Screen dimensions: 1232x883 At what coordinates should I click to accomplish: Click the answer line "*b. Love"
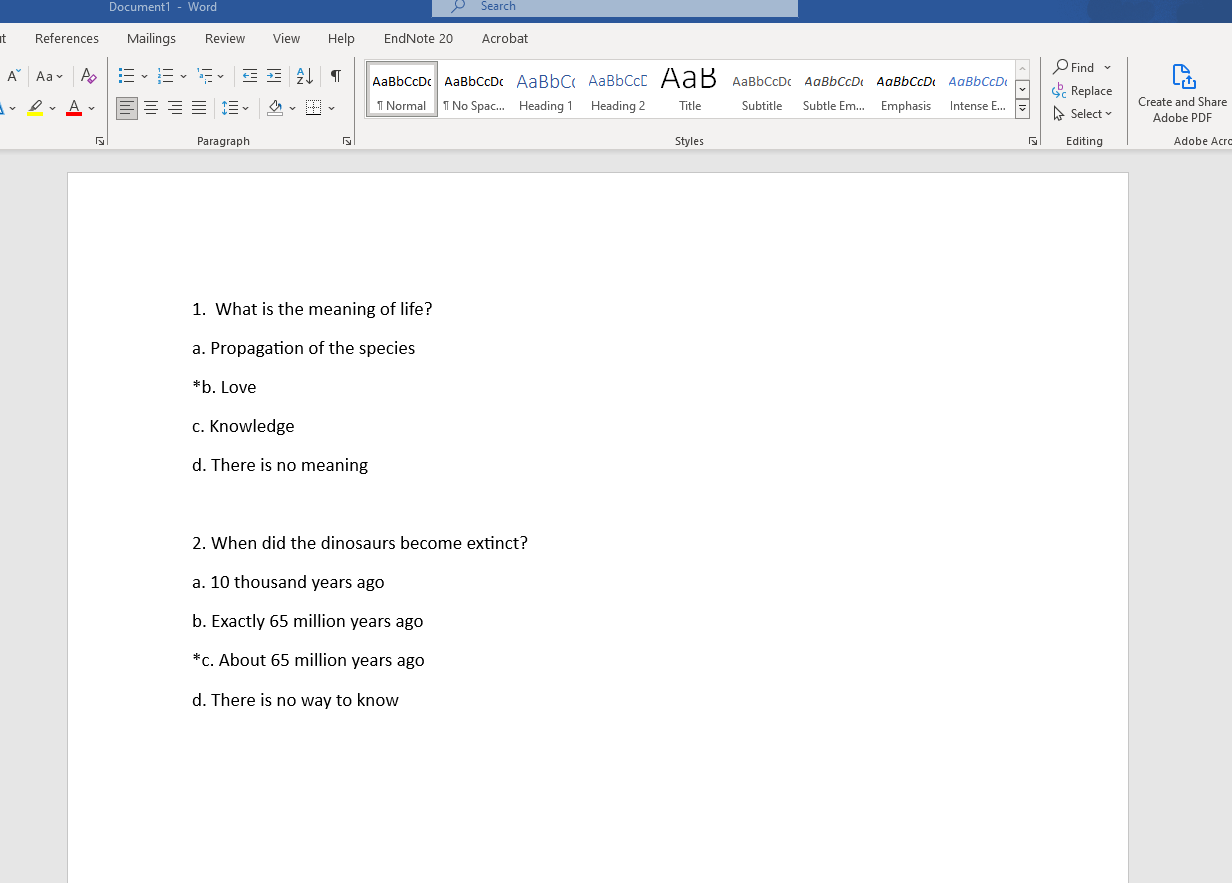[224, 387]
